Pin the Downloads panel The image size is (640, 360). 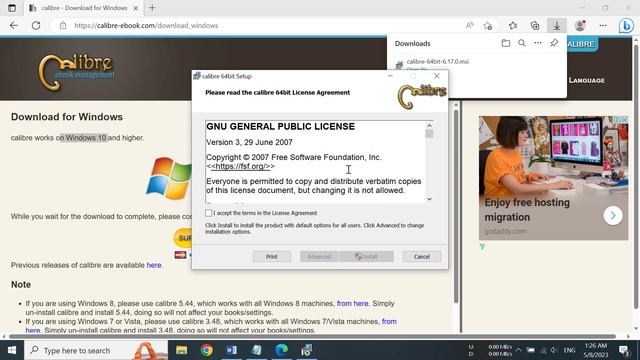(x=554, y=43)
